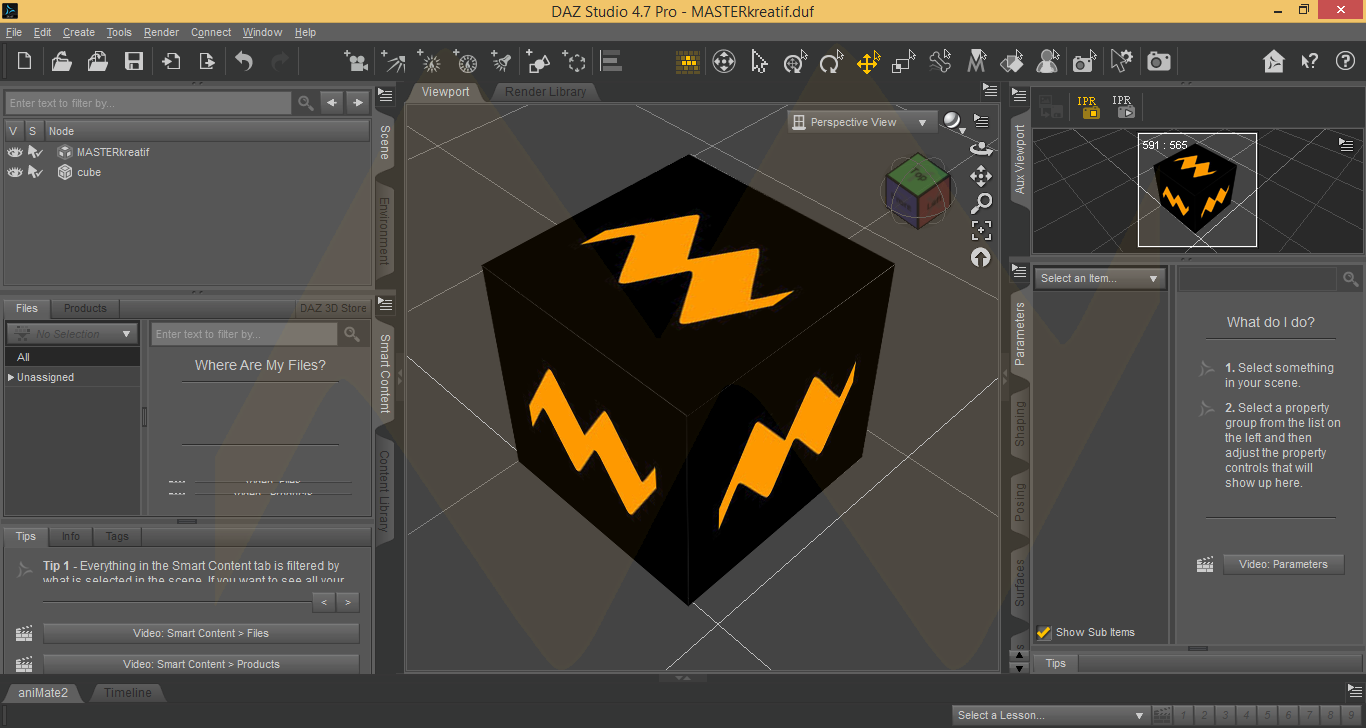Open the Scene pane options menu
Image resolution: width=1366 pixels, height=728 pixels.
coord(384,97)
